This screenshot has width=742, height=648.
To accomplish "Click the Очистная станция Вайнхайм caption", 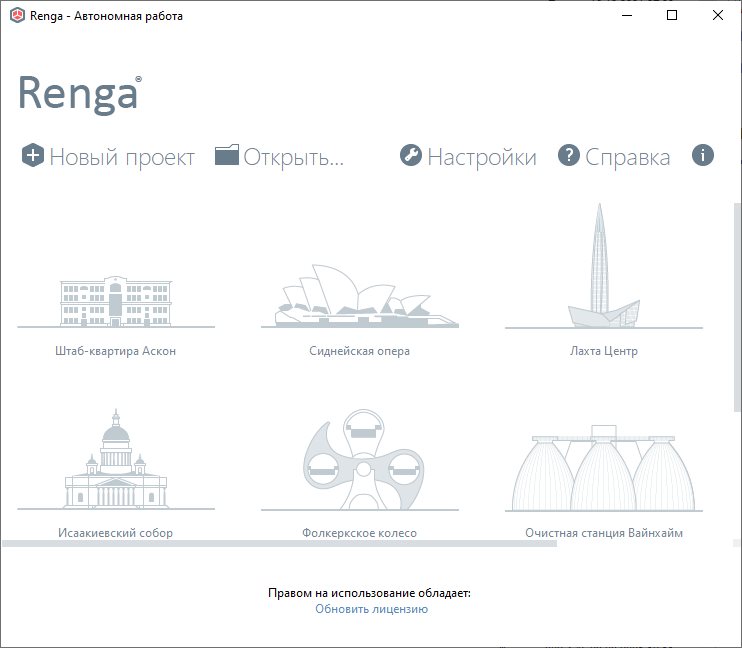I will click(604, 533).
